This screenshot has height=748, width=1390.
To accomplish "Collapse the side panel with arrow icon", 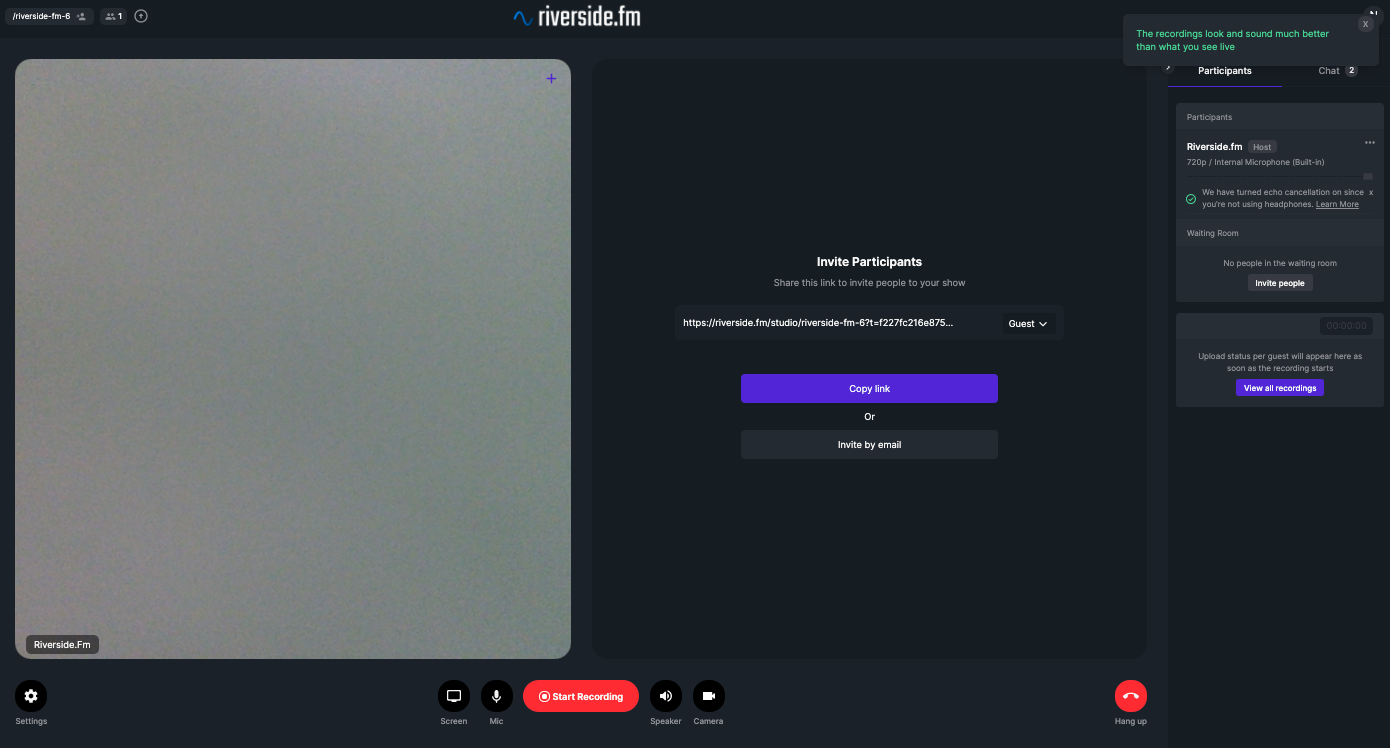I will tap(1168, 67).
